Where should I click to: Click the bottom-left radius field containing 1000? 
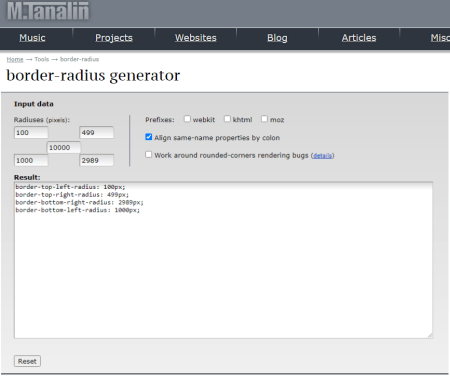[x=31, y=160]
